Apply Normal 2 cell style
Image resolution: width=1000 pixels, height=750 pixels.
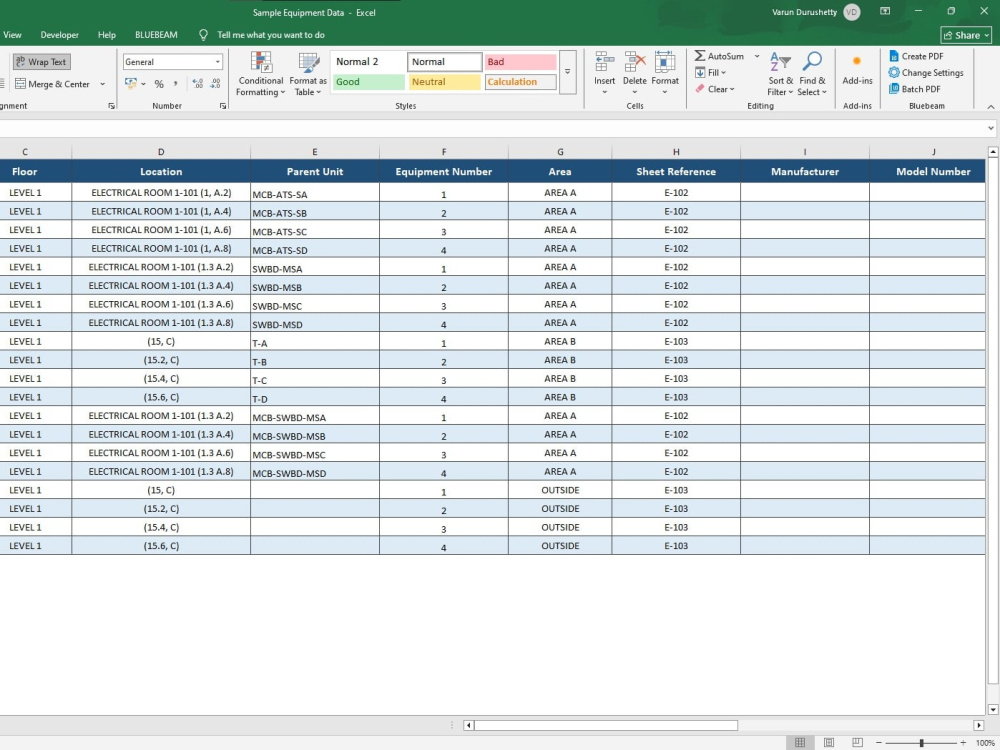[369, 62]
